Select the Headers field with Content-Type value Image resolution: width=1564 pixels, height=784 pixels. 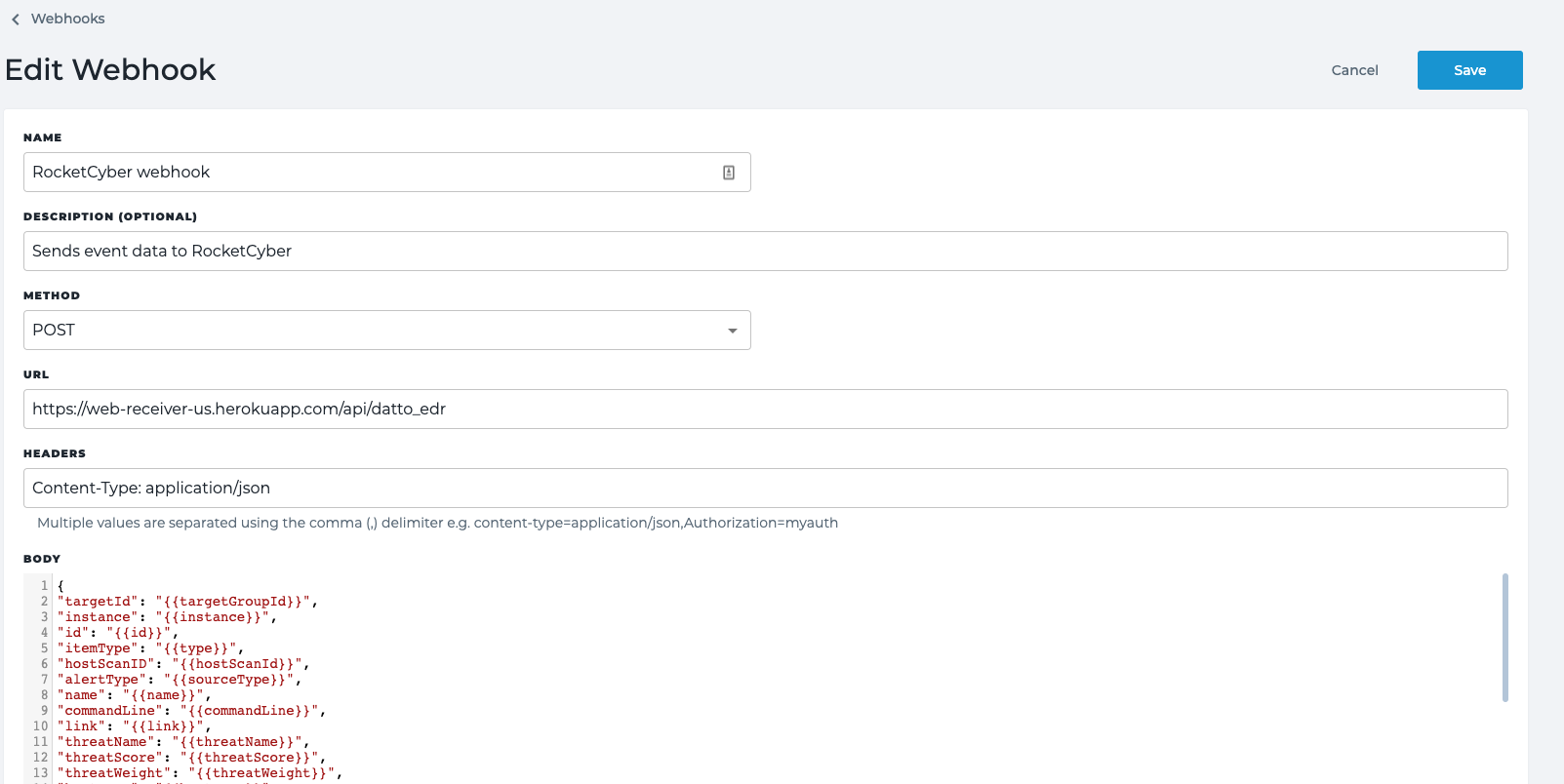(x=765, y=489)
